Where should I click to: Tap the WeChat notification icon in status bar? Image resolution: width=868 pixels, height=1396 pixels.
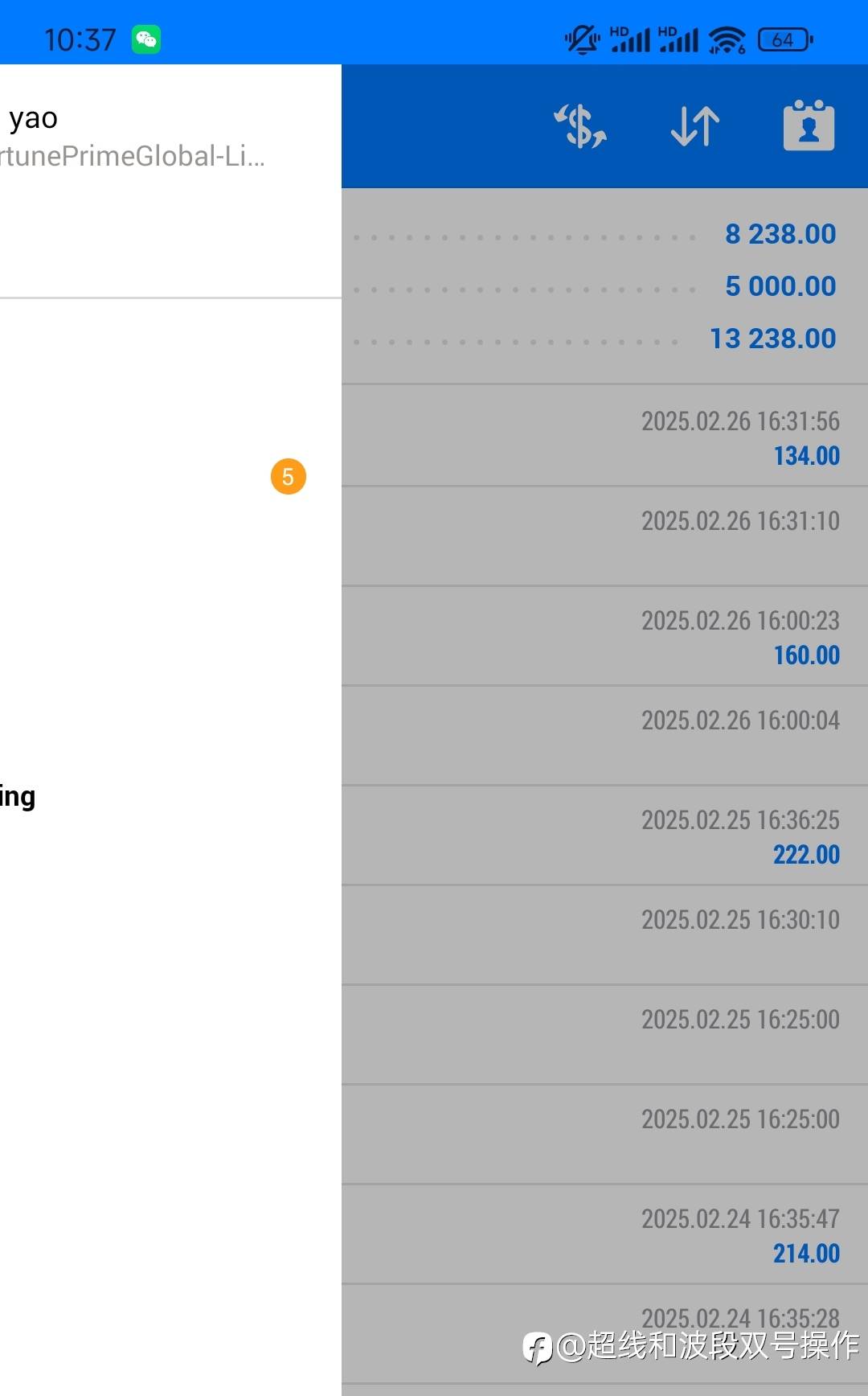click(146, 39)
